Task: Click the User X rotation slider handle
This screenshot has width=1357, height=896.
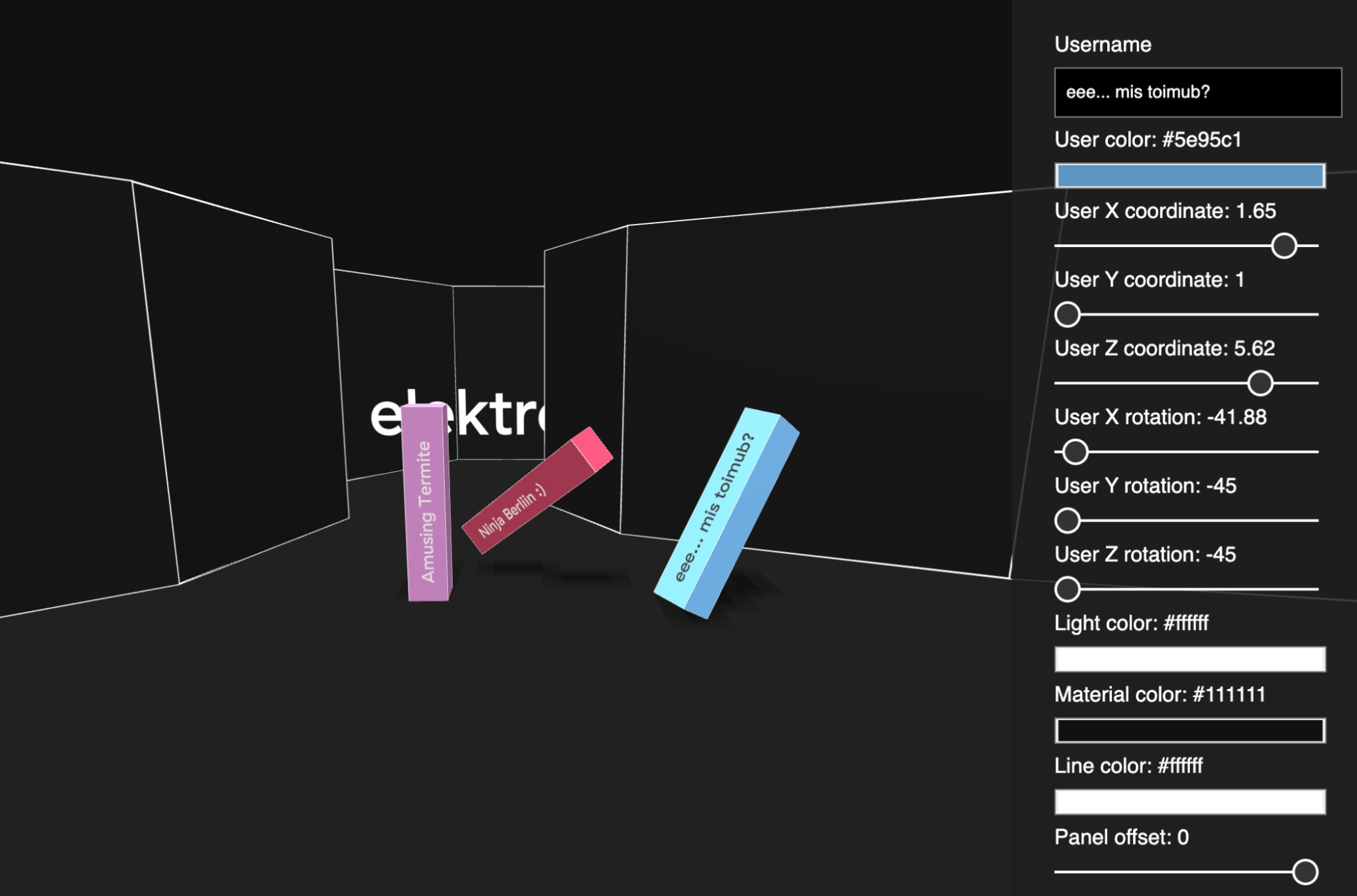Action: tap(1075, 452)
